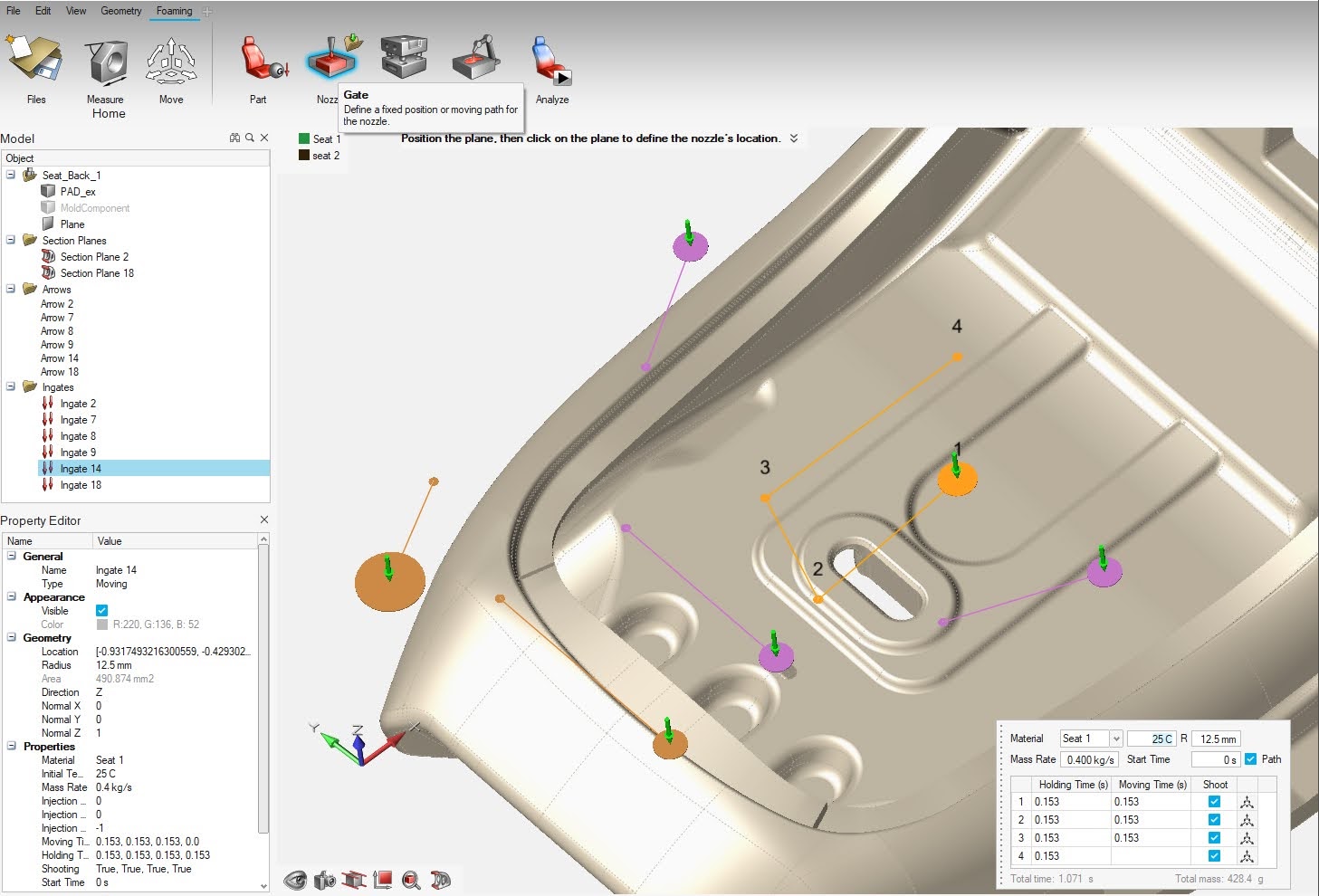Select Ingate 18 in the model tree
The height and width of the screenshot is (896, 1319).
[81, 485]
